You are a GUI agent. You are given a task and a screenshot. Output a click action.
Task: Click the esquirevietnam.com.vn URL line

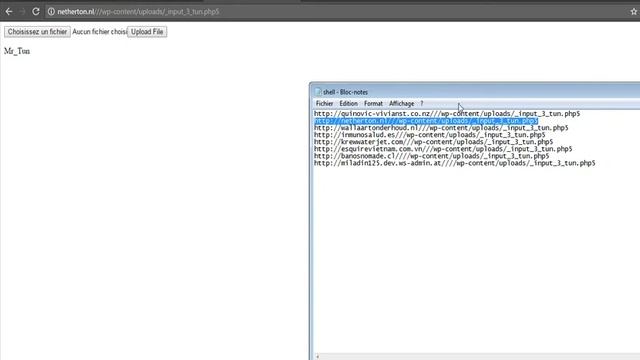click(443, 149)
